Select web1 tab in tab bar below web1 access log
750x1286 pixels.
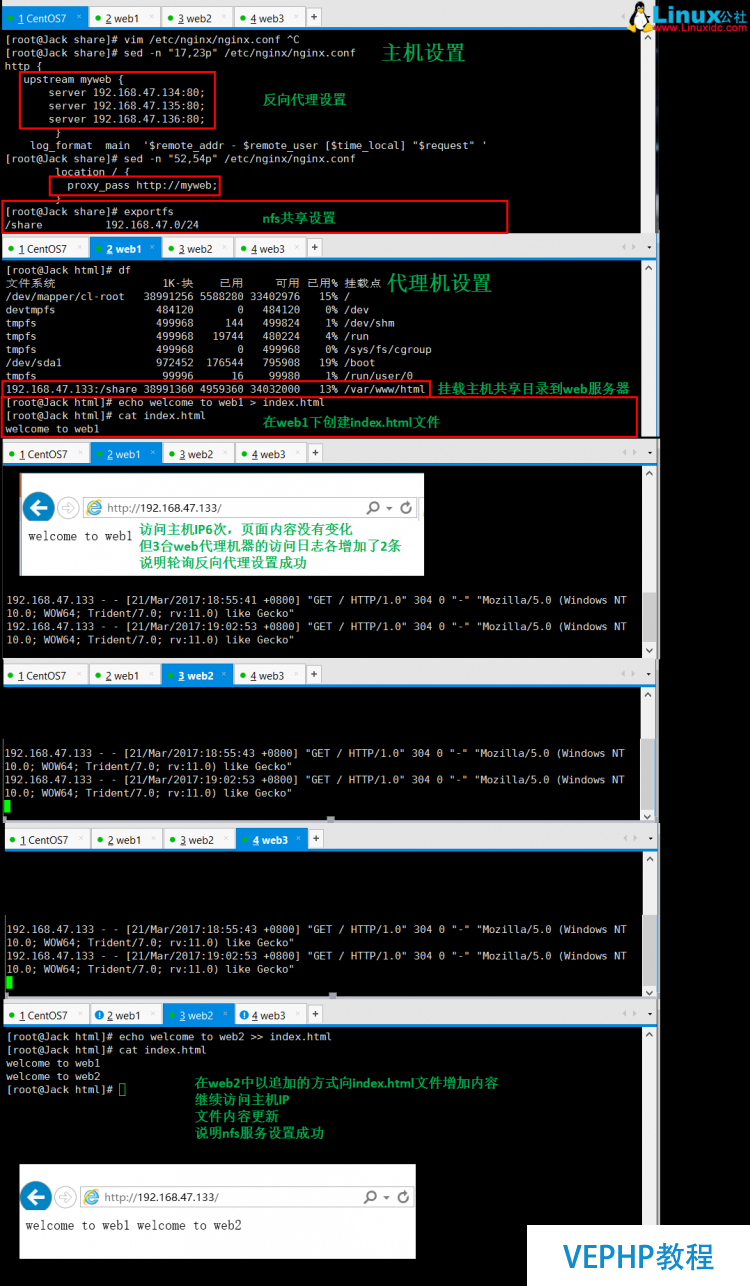[x=125, y=676]
